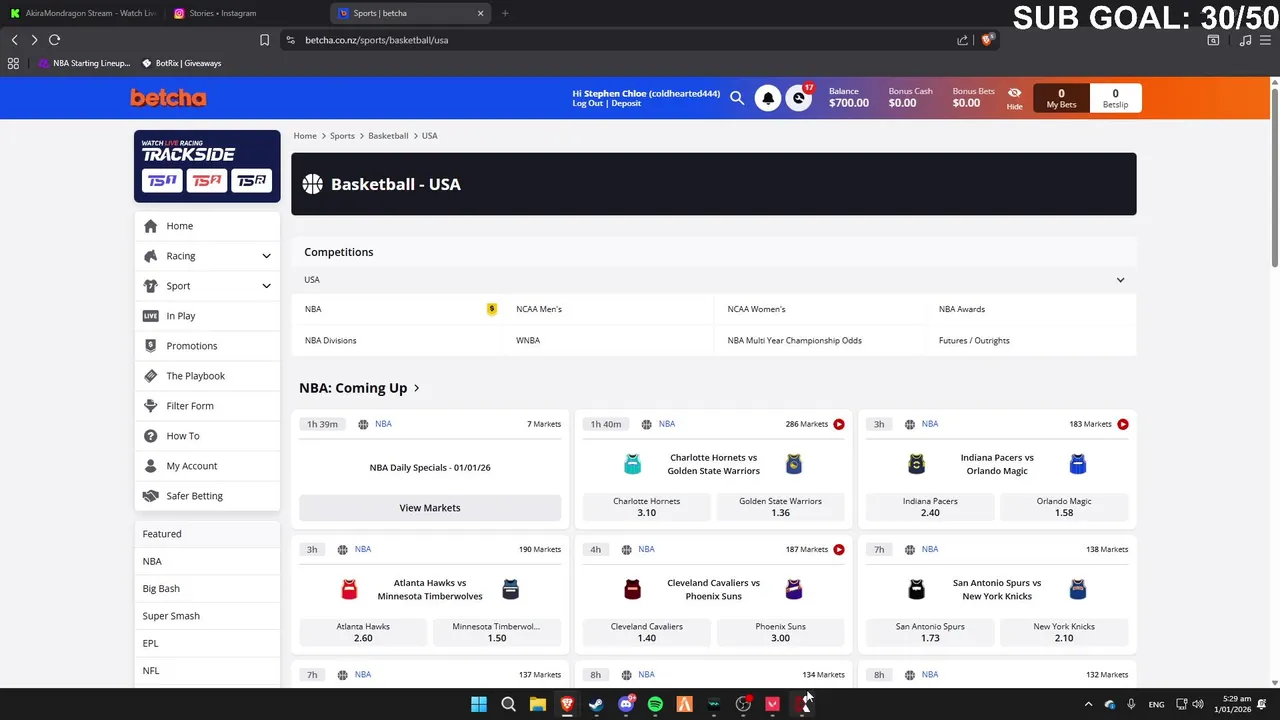
Task: Open the Trackside live racing banner
Action: pos(207,166)
